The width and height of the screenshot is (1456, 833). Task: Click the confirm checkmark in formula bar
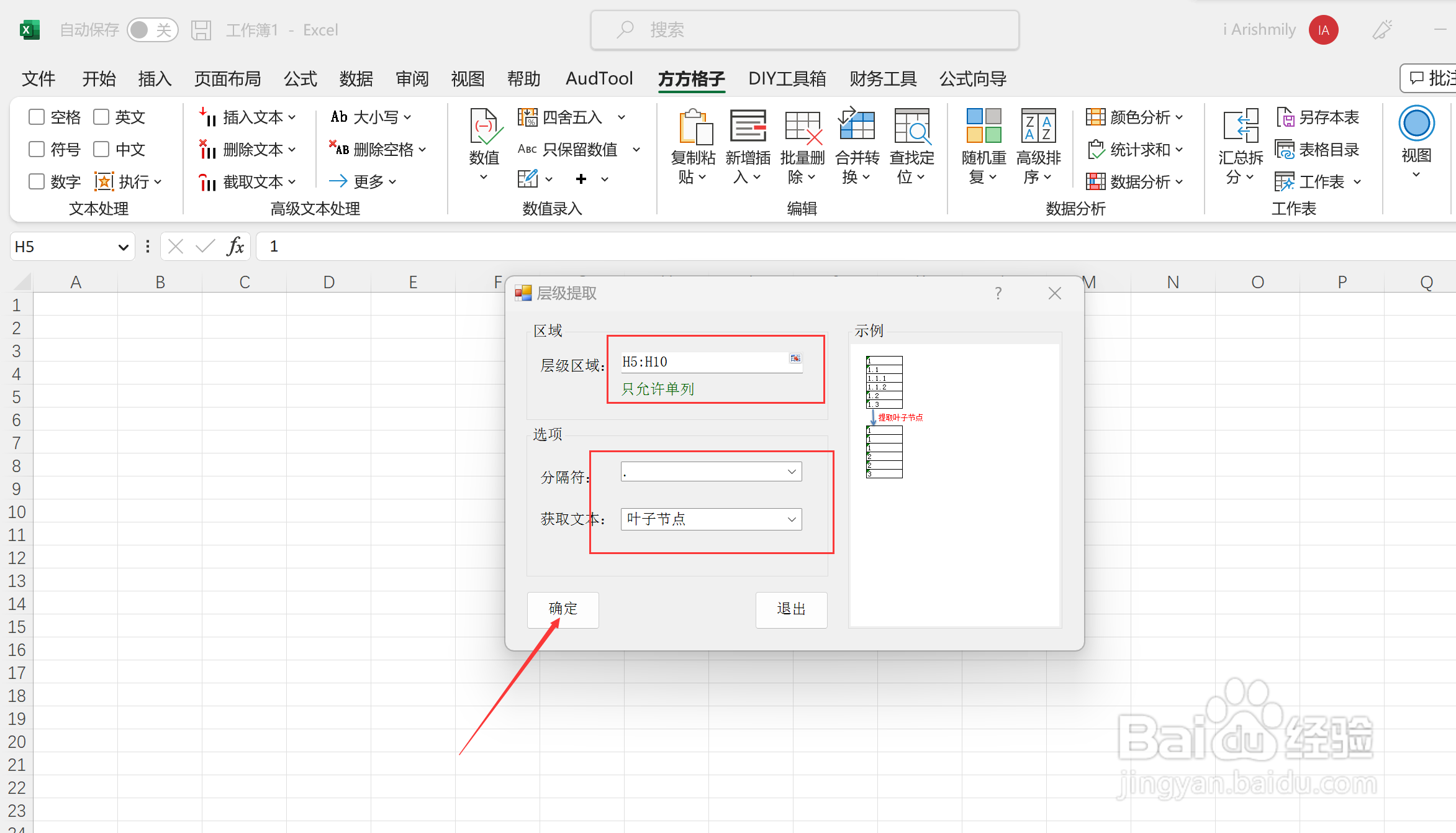click(204, 247)
